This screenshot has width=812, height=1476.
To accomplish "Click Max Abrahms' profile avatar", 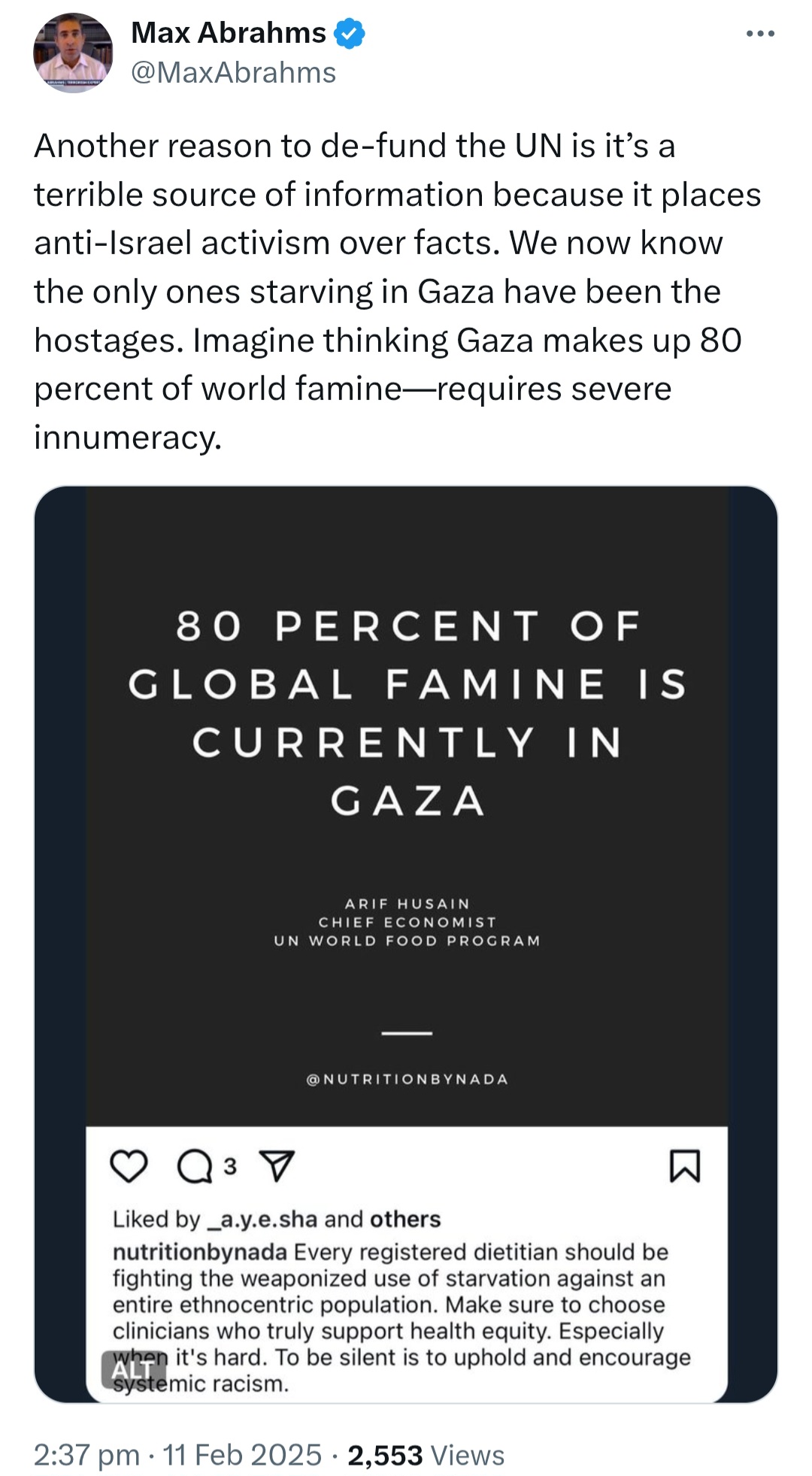I will click(x=73, y=53).
